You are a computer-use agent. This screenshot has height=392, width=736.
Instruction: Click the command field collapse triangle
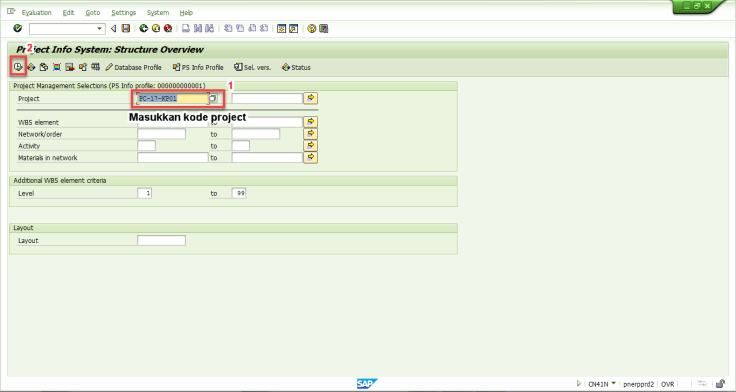click(x=113, y=29)
